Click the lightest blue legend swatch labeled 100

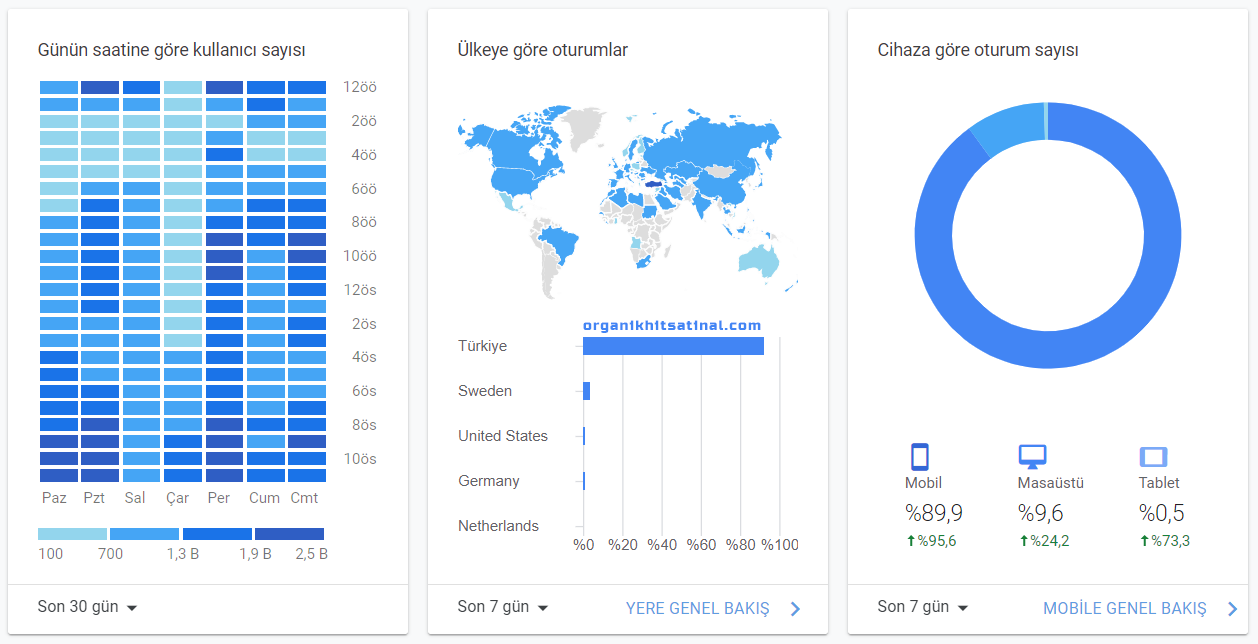72,534
